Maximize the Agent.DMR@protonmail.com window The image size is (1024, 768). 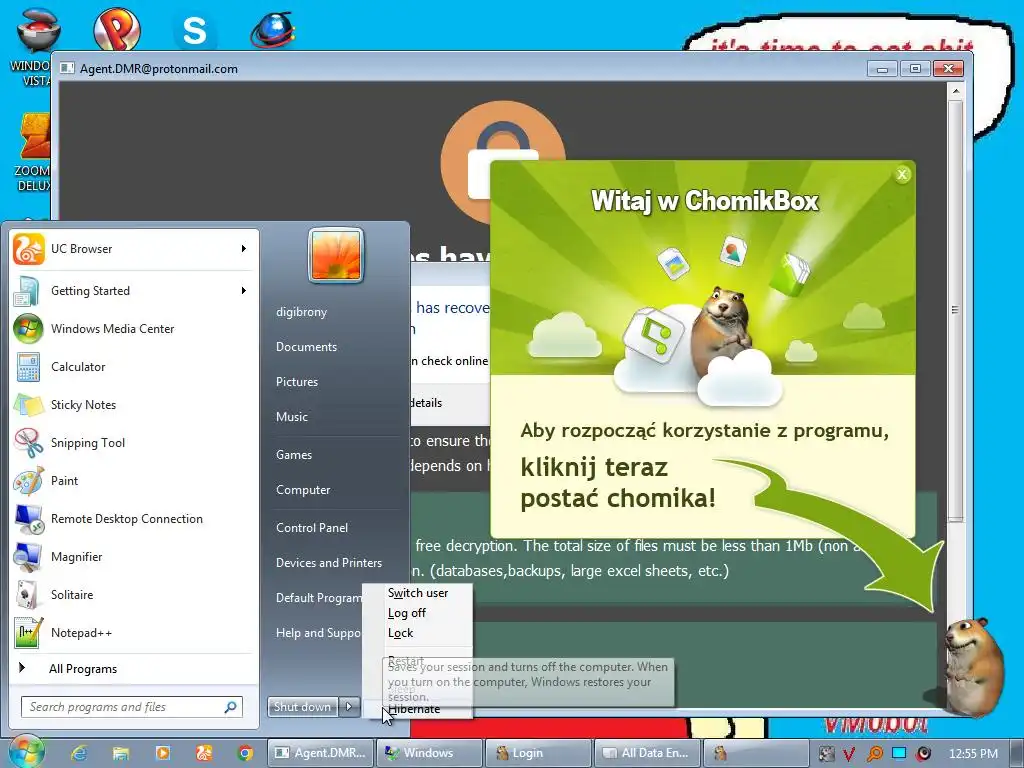pyautogui.click(x=915, y=69)
